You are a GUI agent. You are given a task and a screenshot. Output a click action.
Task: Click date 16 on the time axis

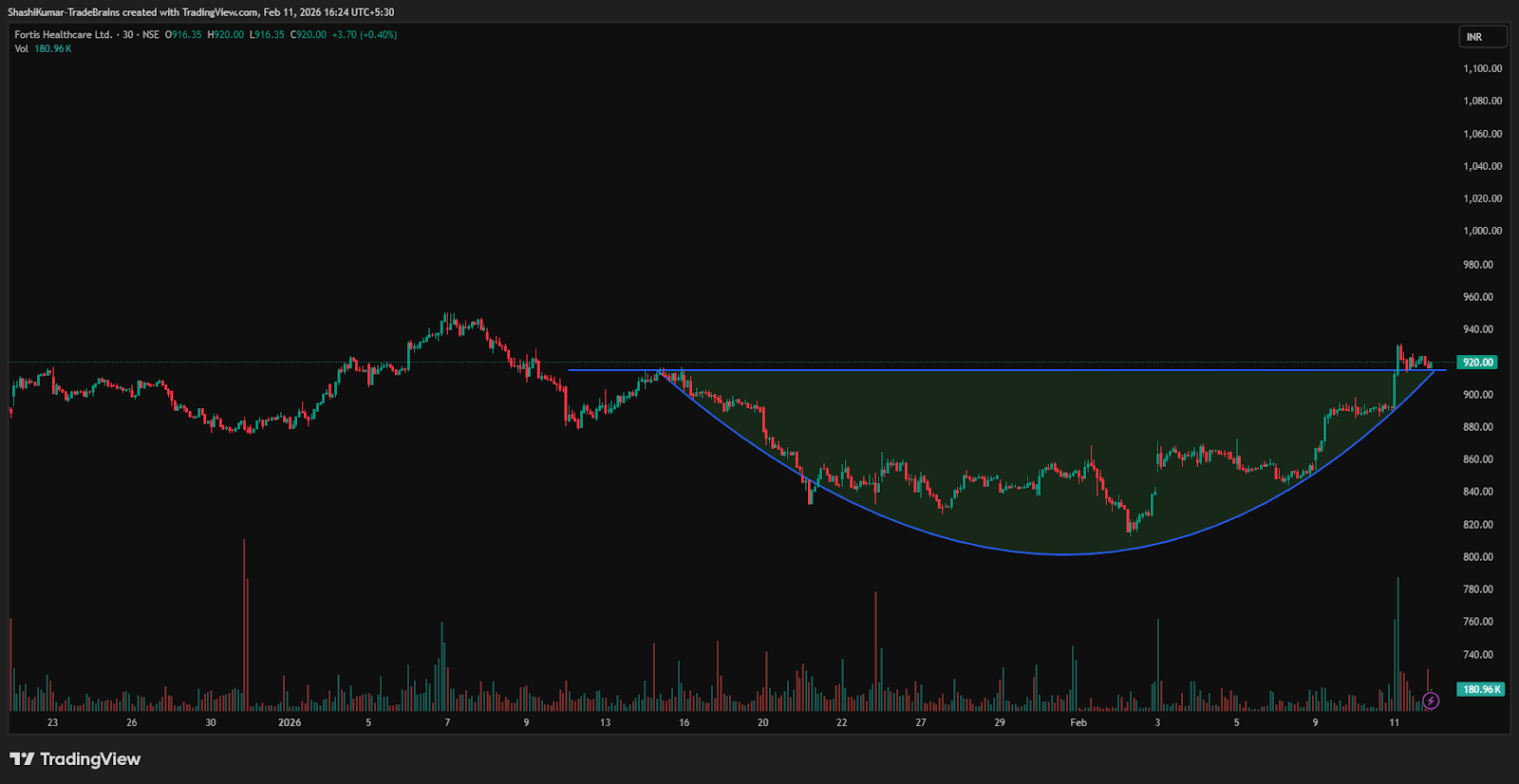pyautogui.click(x=684, y=723)
